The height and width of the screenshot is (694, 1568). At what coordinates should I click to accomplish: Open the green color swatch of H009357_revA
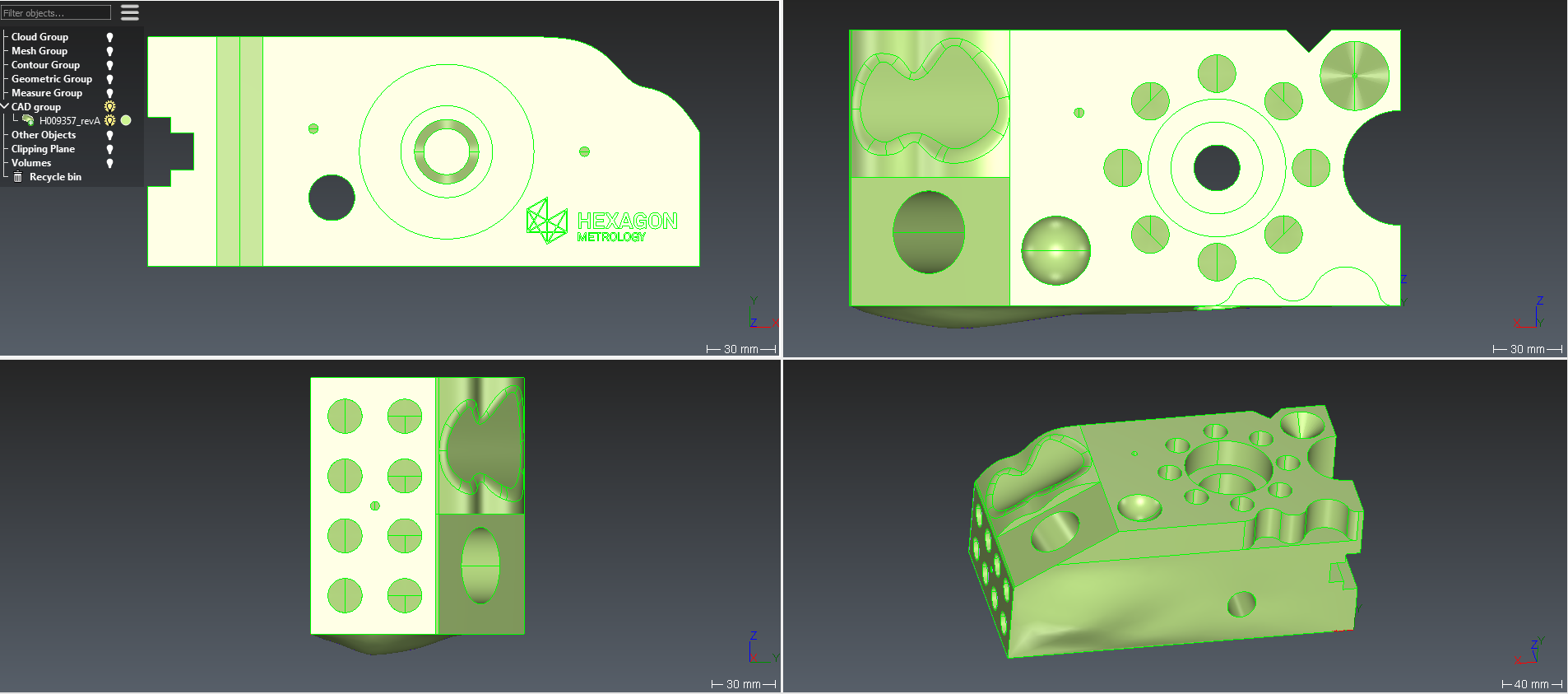[x=126, y=120]
